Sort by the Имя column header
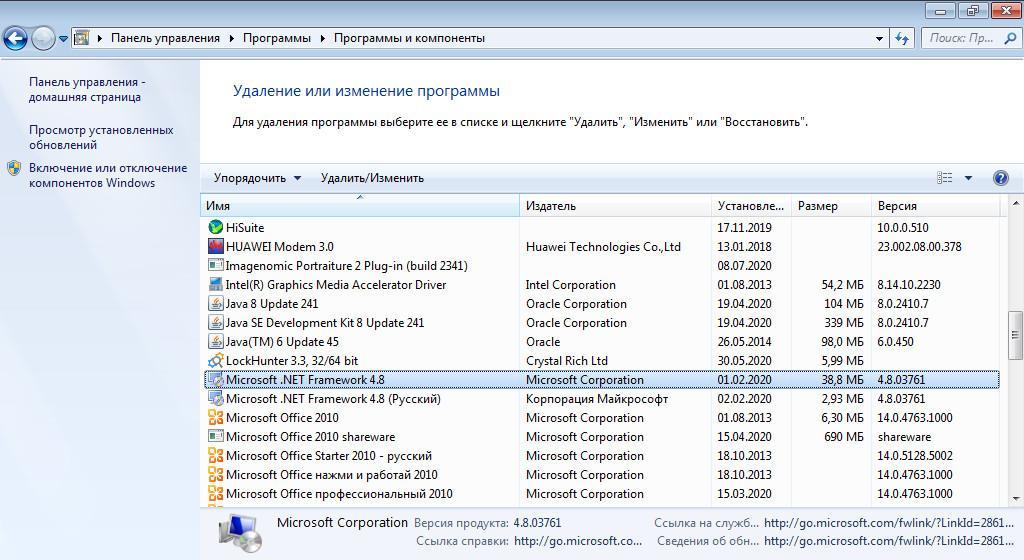This screenshot has height=560, width=1024. 360,206
